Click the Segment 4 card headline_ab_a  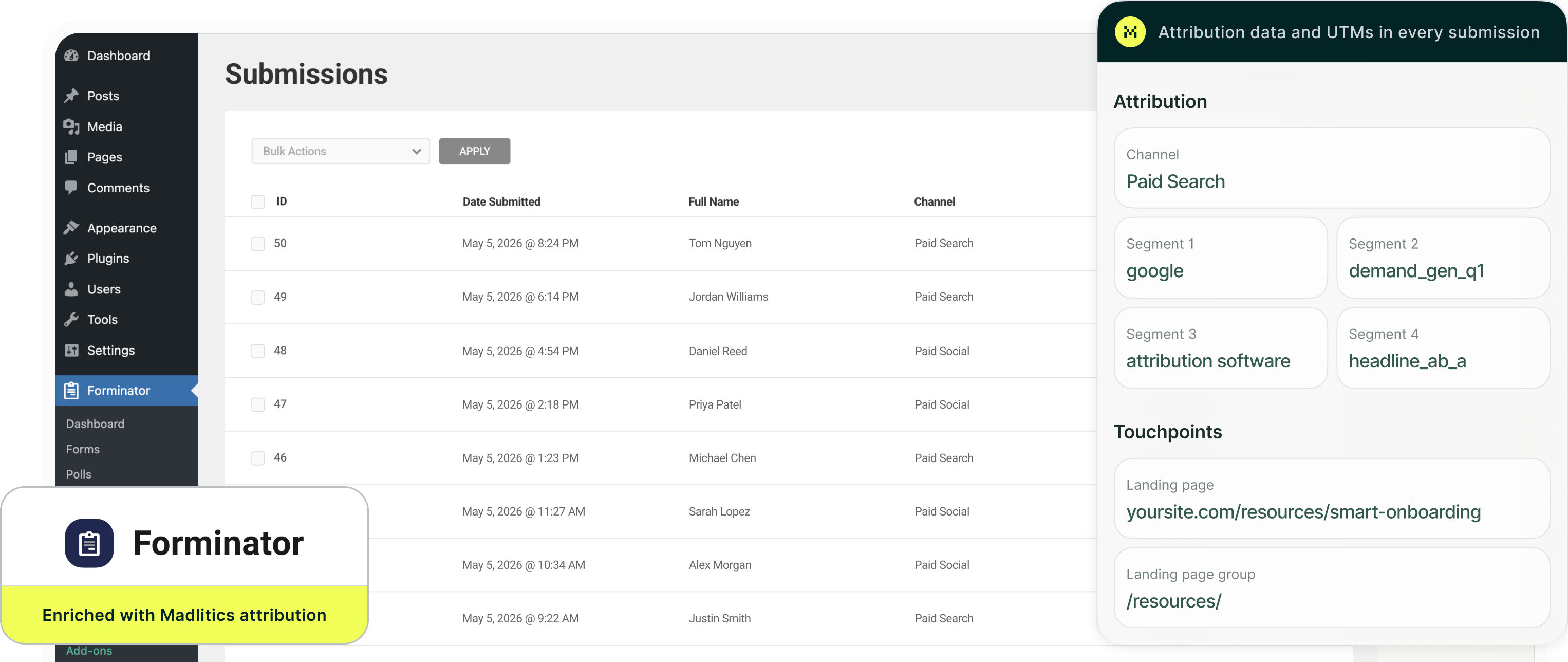tap(1443, 348)
